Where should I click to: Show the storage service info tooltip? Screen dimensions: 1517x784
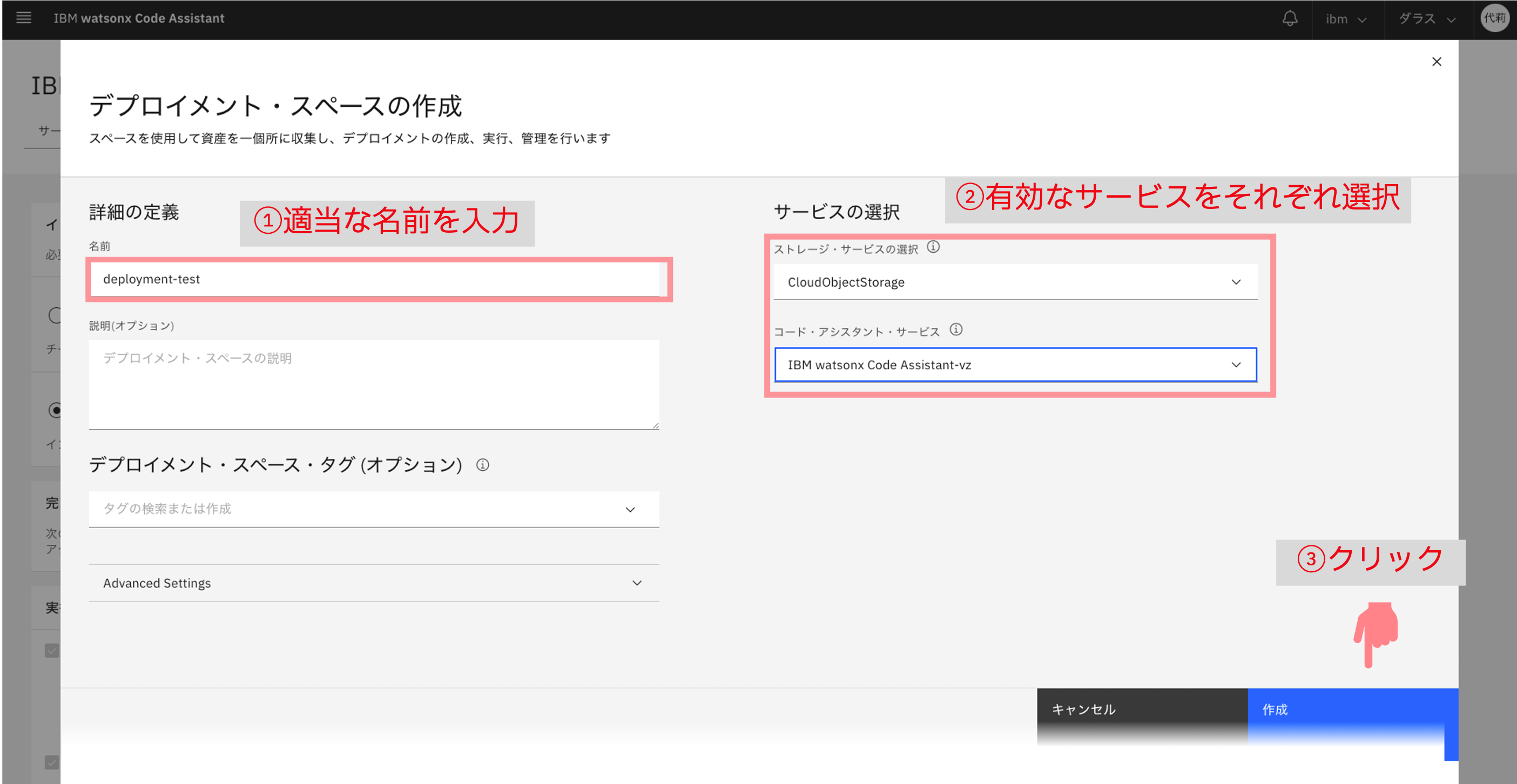click(933, 247)
